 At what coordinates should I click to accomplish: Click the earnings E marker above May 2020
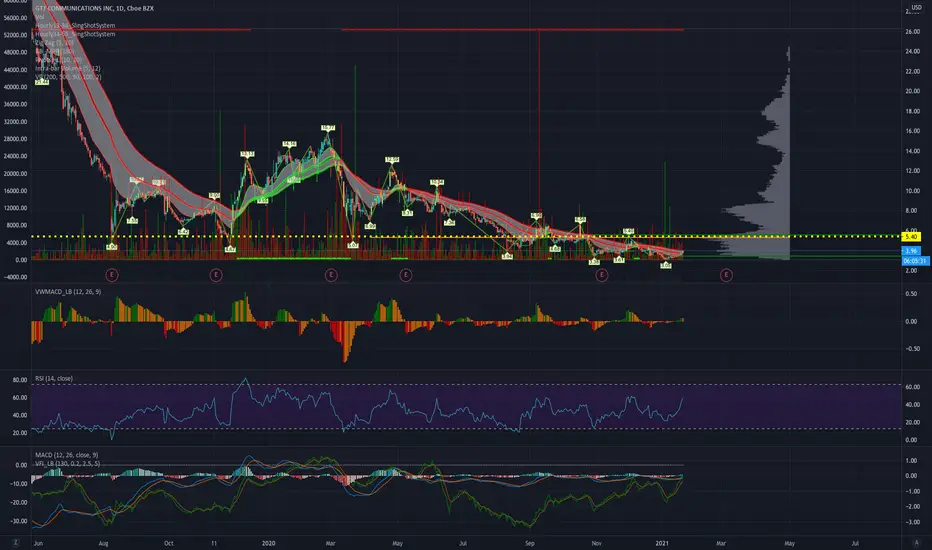point(405,275)
